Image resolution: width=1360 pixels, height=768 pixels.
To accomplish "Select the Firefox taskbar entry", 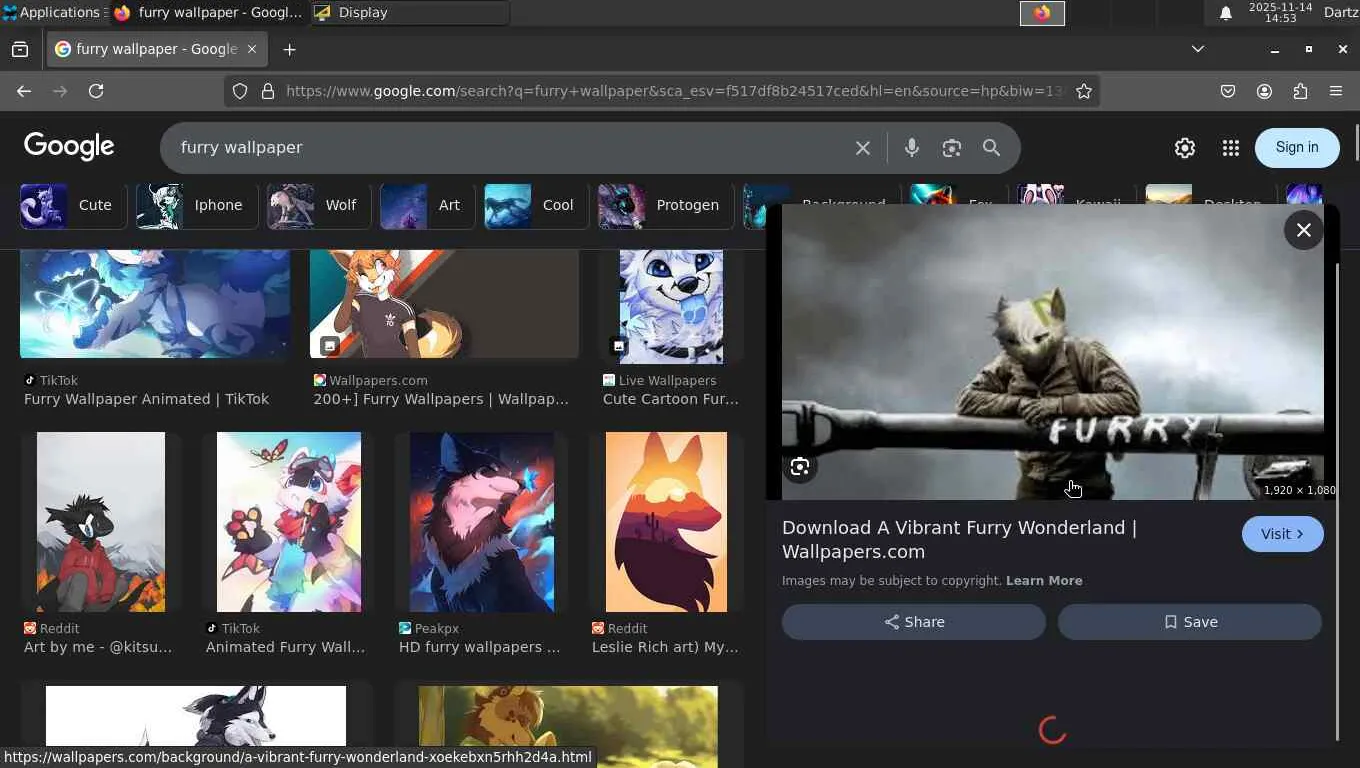I will [x=208, y=13].
